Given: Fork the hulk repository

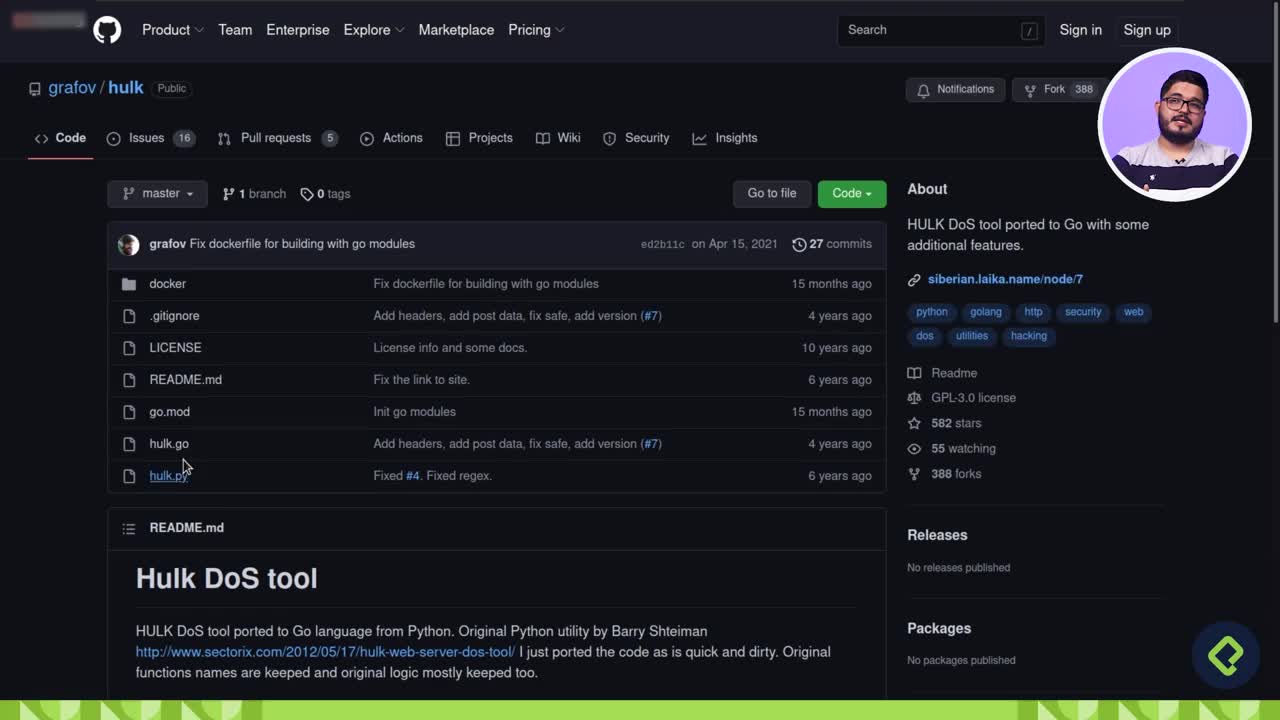Looking at the screenshot, I should pos(1058,90).
